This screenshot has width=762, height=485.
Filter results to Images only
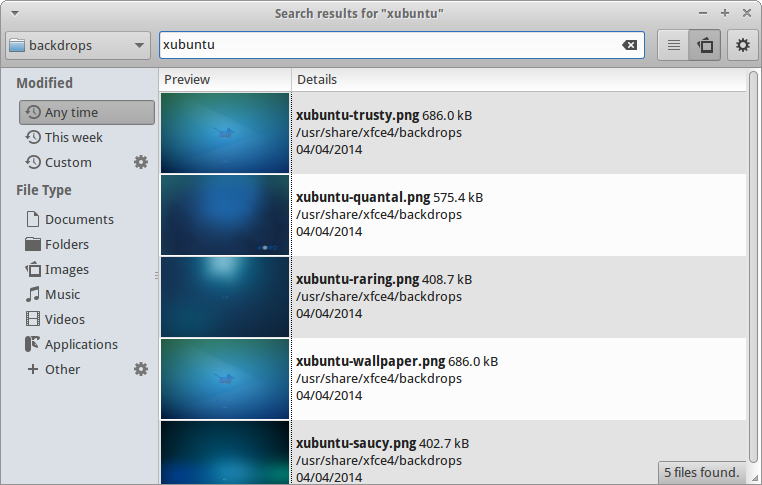66,270
